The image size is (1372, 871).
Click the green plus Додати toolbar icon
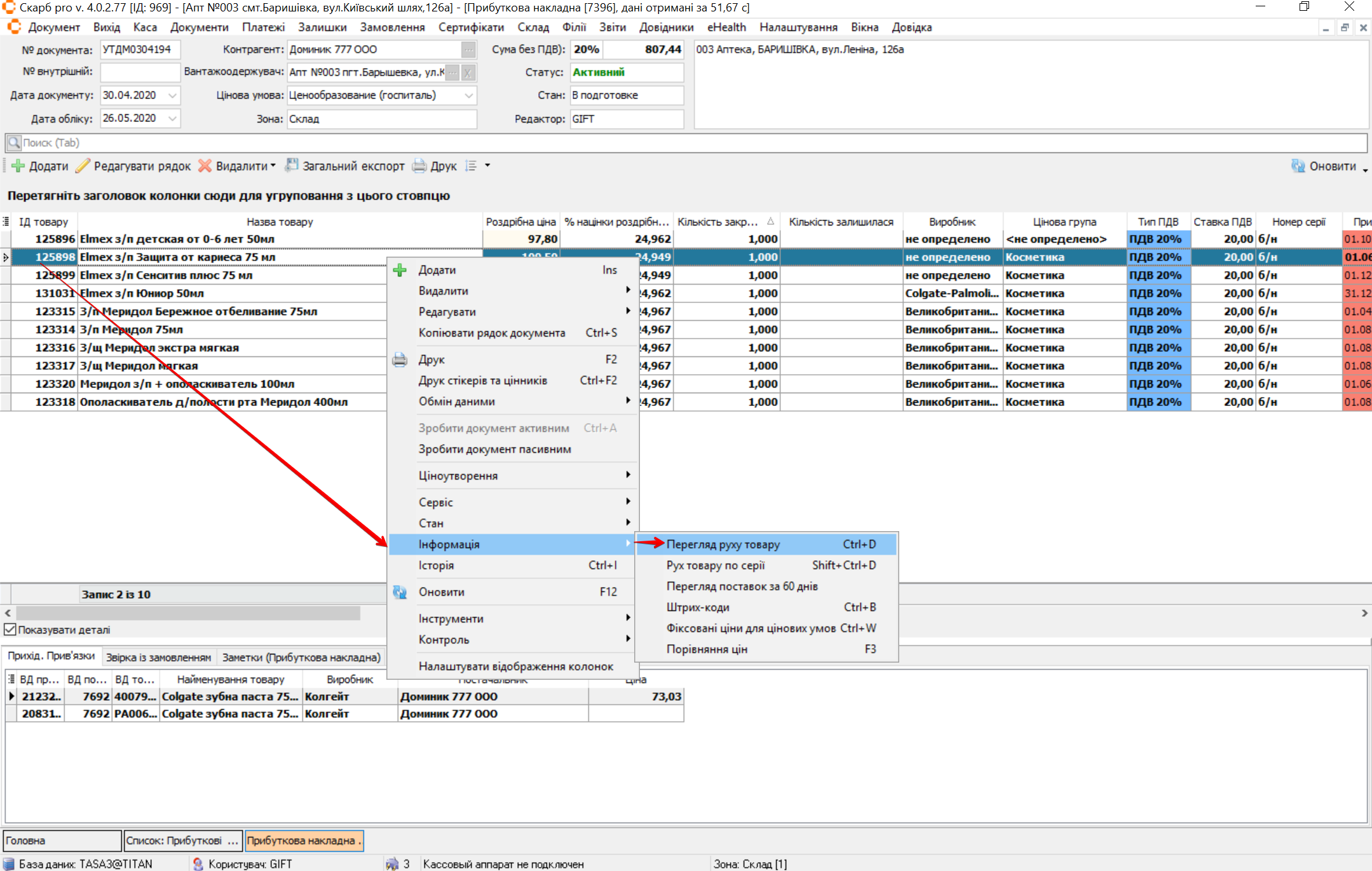coord(18,166)
